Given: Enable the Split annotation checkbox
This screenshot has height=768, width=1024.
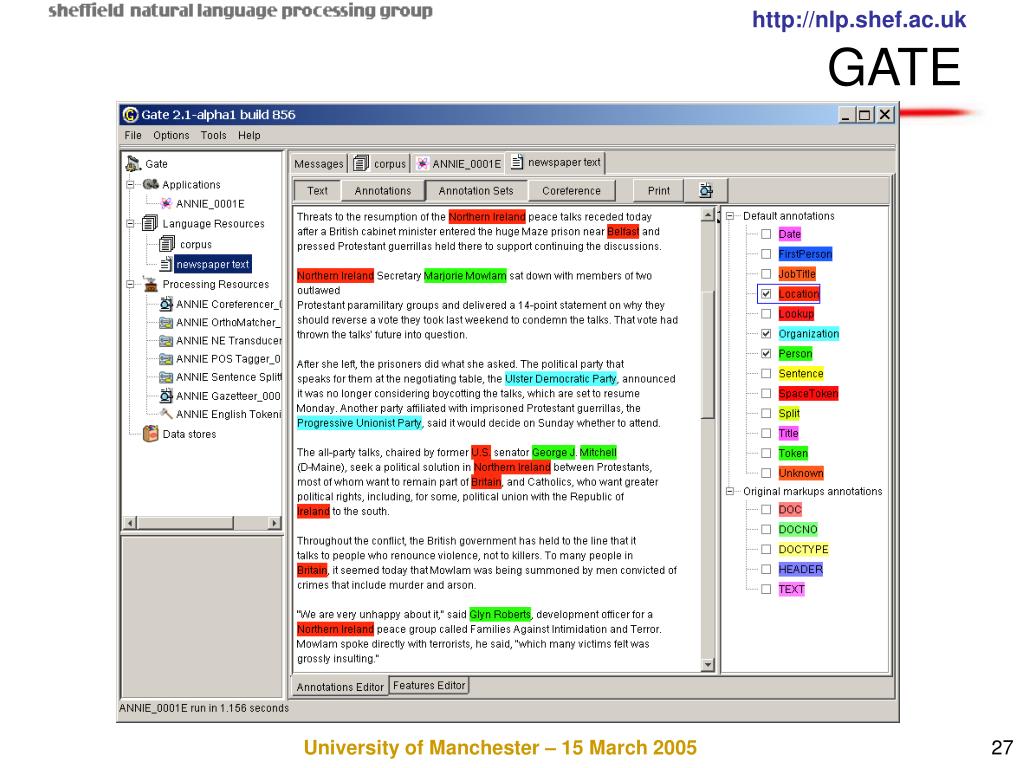Looking at the screenshot, I should (x=766, y=413).
